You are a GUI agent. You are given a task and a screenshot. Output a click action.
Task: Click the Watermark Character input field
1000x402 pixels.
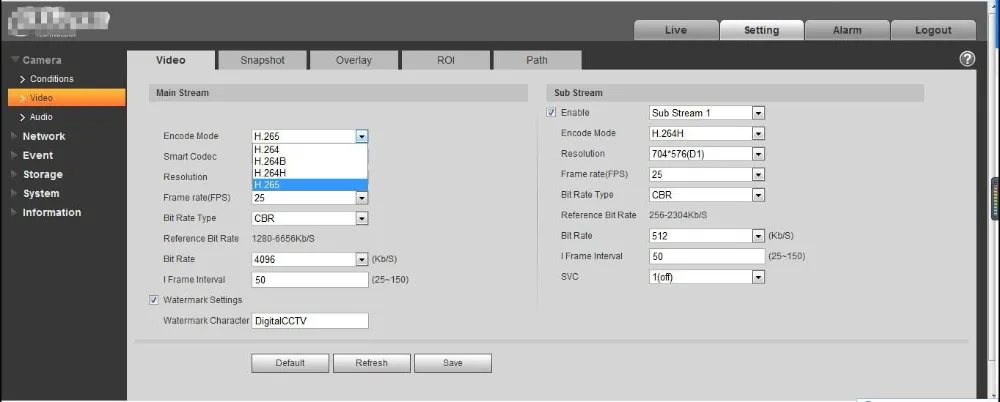click(x=310, y=320)
